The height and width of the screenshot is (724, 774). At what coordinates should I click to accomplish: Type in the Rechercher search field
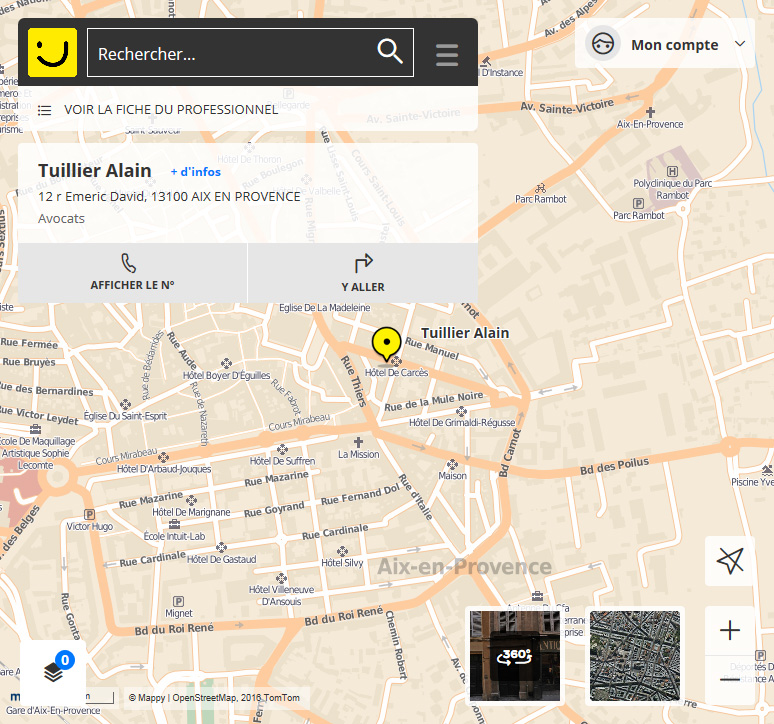coord(232,53)
